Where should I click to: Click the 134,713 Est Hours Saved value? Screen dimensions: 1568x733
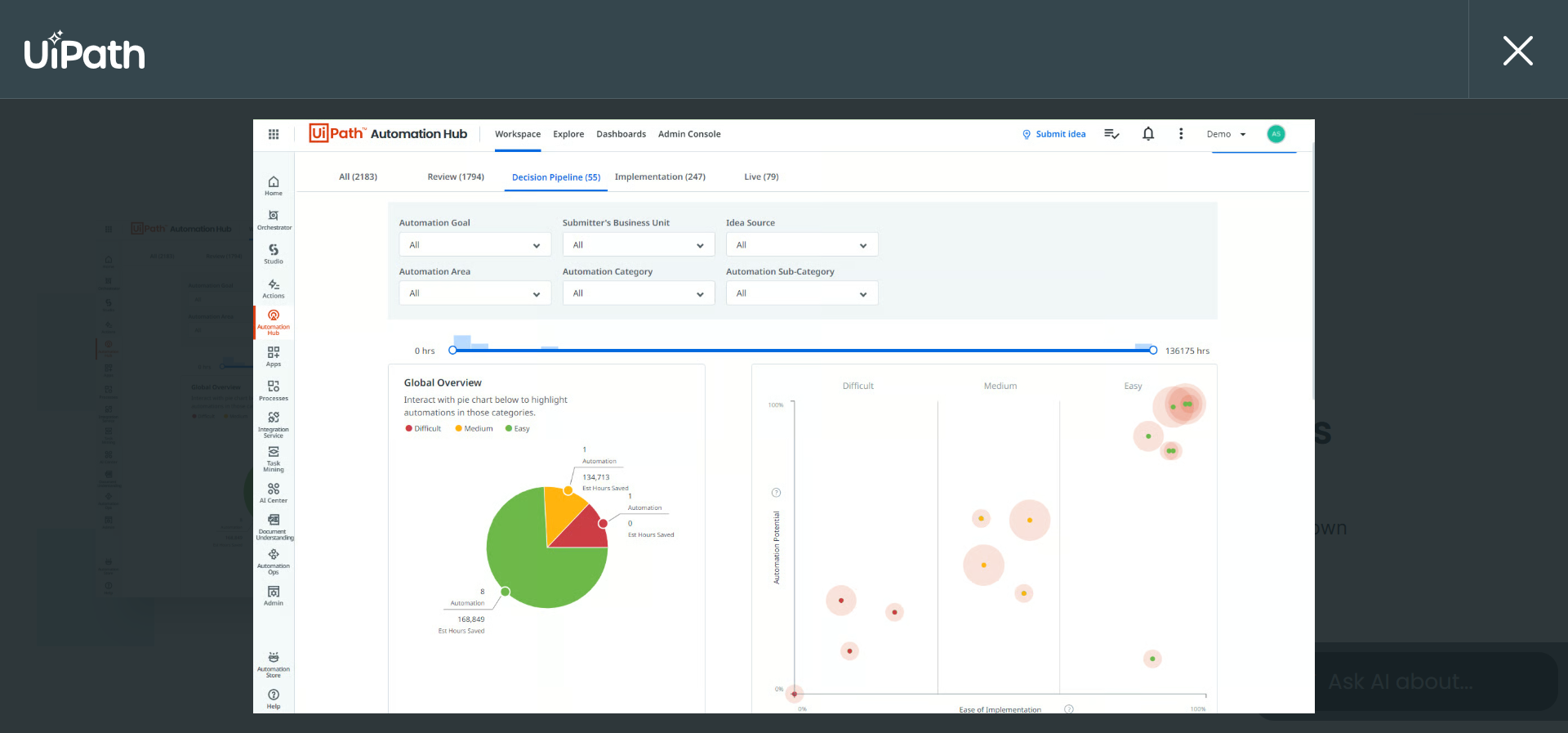point(596,477)
